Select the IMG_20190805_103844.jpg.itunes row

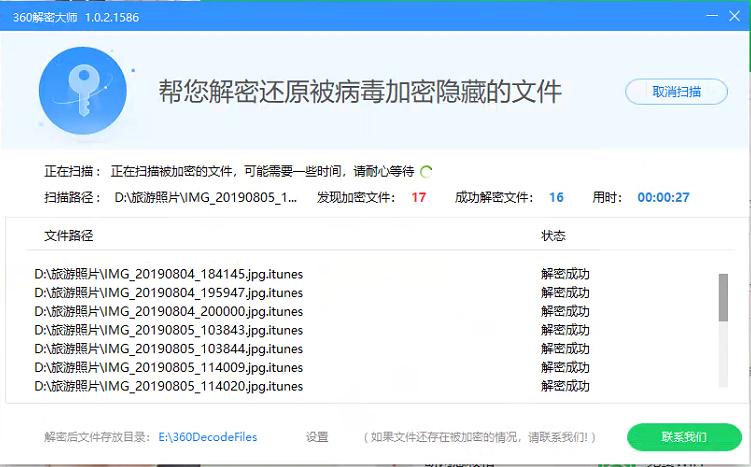pos(168,349)
